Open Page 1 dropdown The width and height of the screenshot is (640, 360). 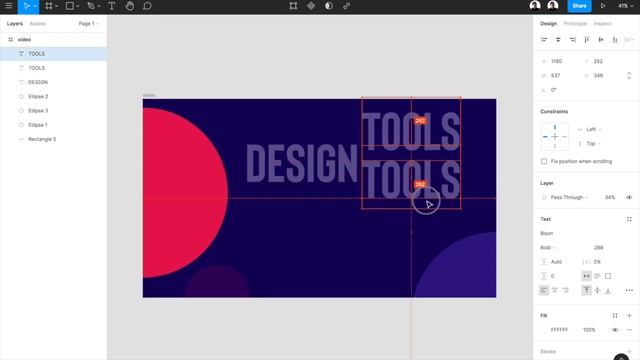coord(89,24)
